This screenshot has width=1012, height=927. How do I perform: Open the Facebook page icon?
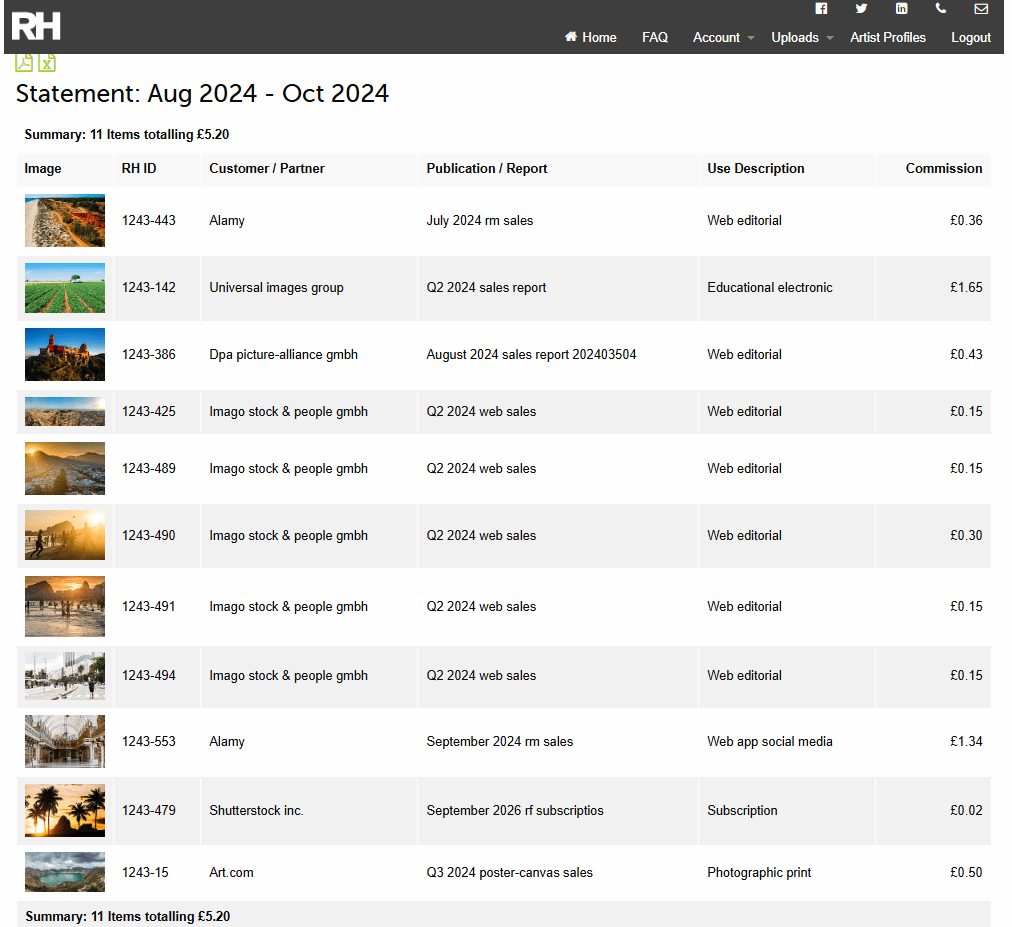click(821, 9)
